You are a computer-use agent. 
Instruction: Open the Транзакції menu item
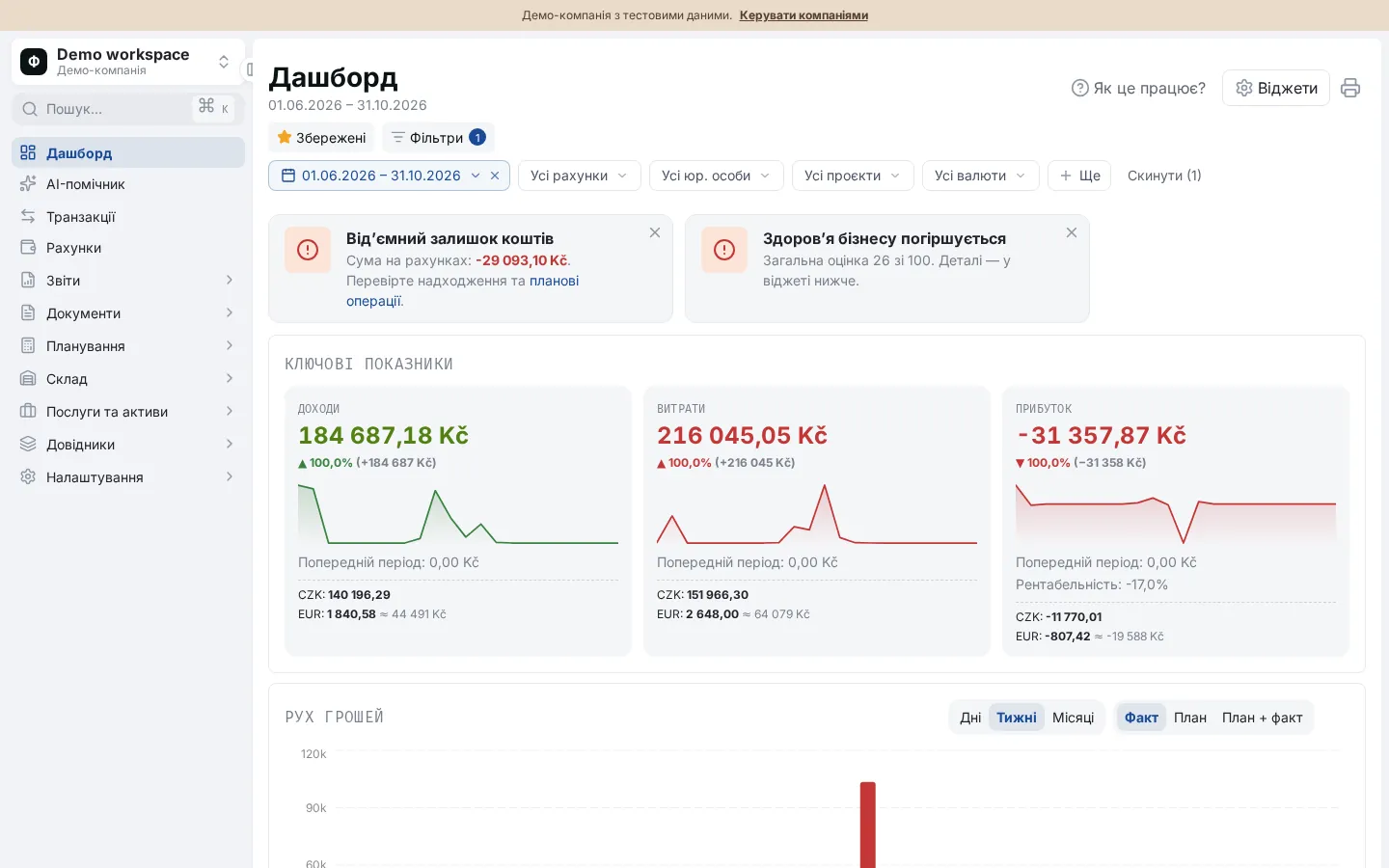pos(128,216)
